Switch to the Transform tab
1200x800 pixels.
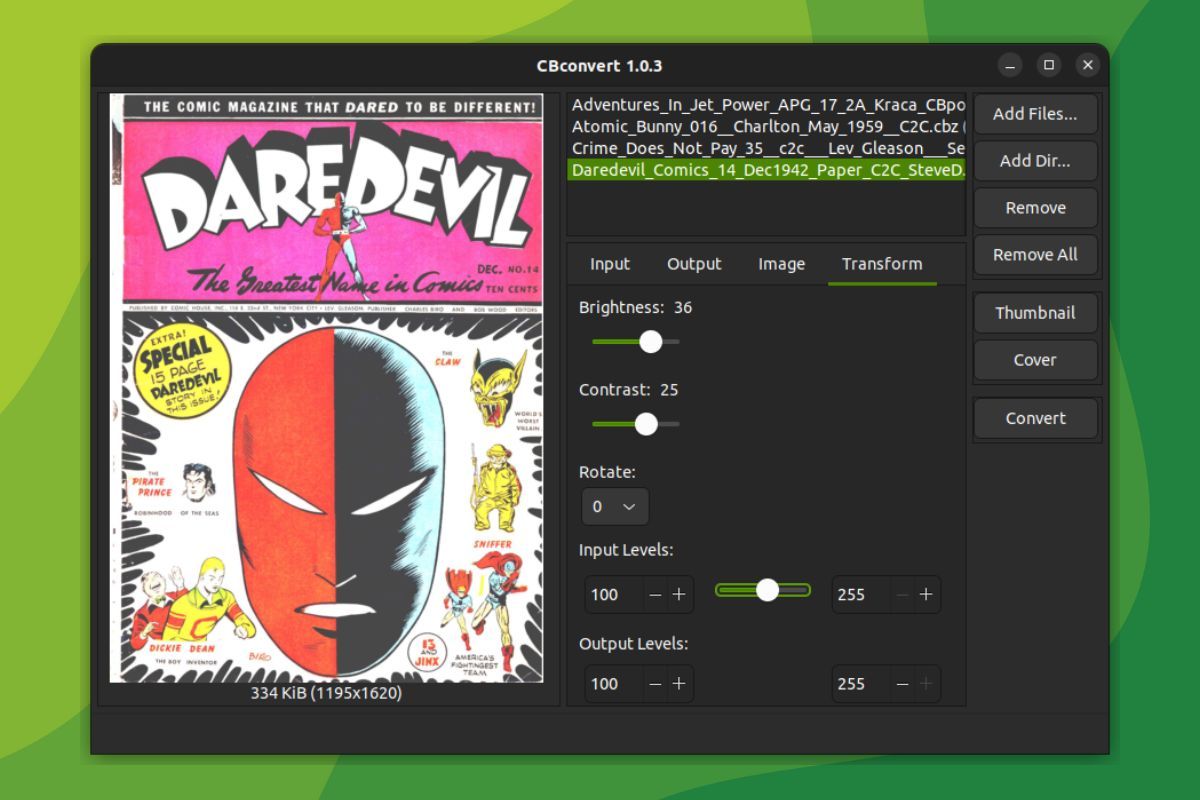[x=882, y=264]
